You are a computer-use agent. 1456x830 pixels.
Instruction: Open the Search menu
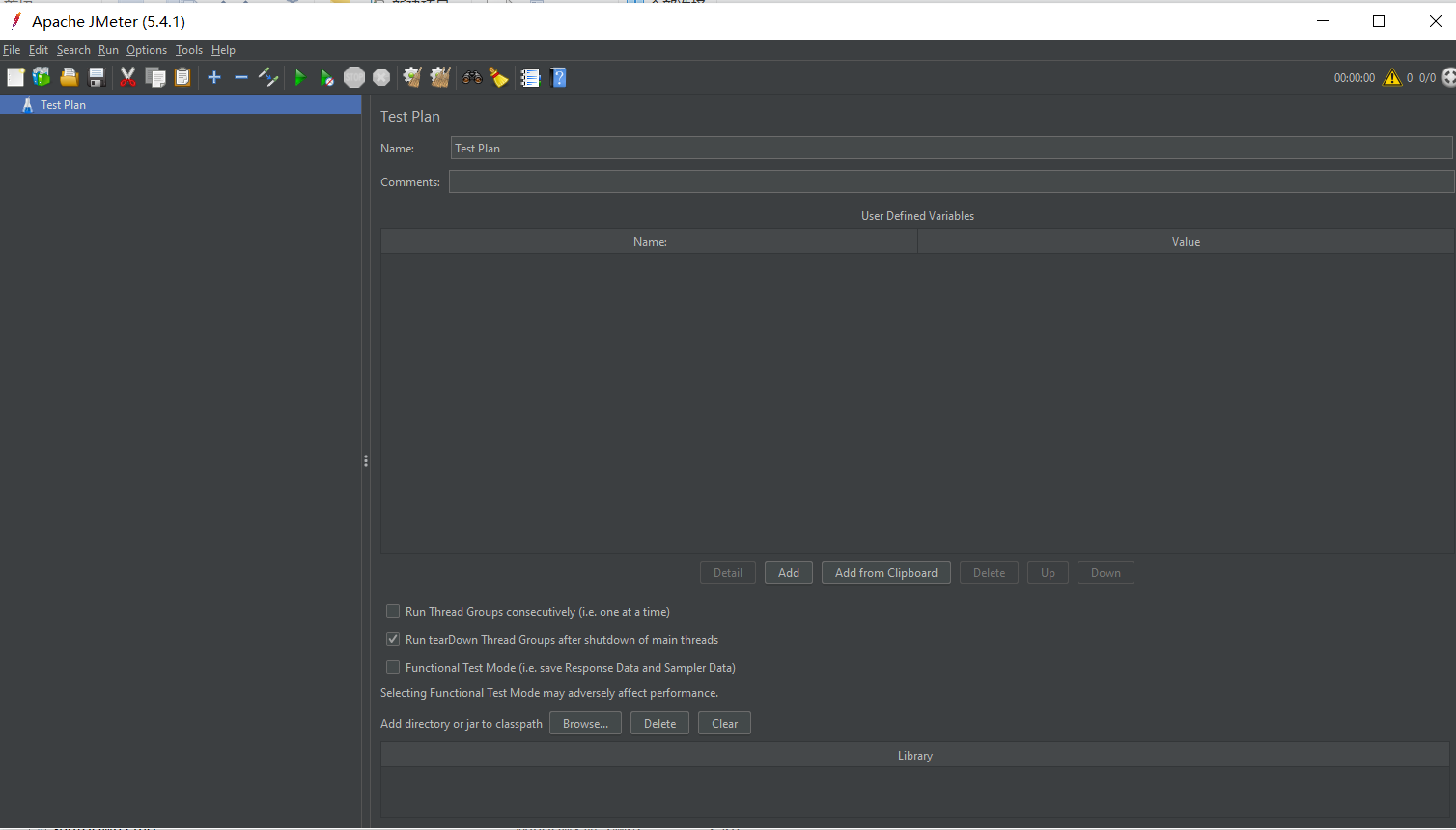pyautogui.click(x=73, y=50)
